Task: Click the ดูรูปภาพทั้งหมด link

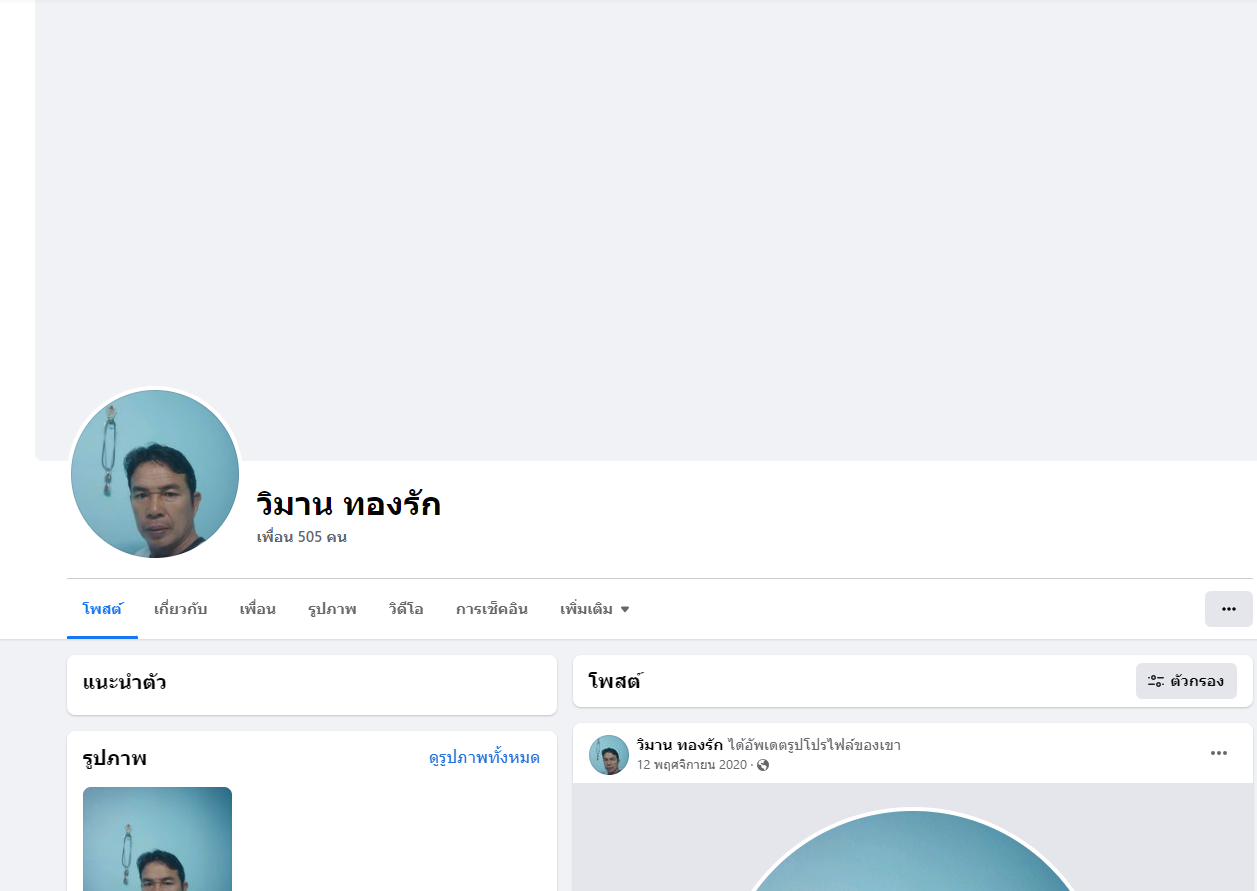Action: (484, 758)
